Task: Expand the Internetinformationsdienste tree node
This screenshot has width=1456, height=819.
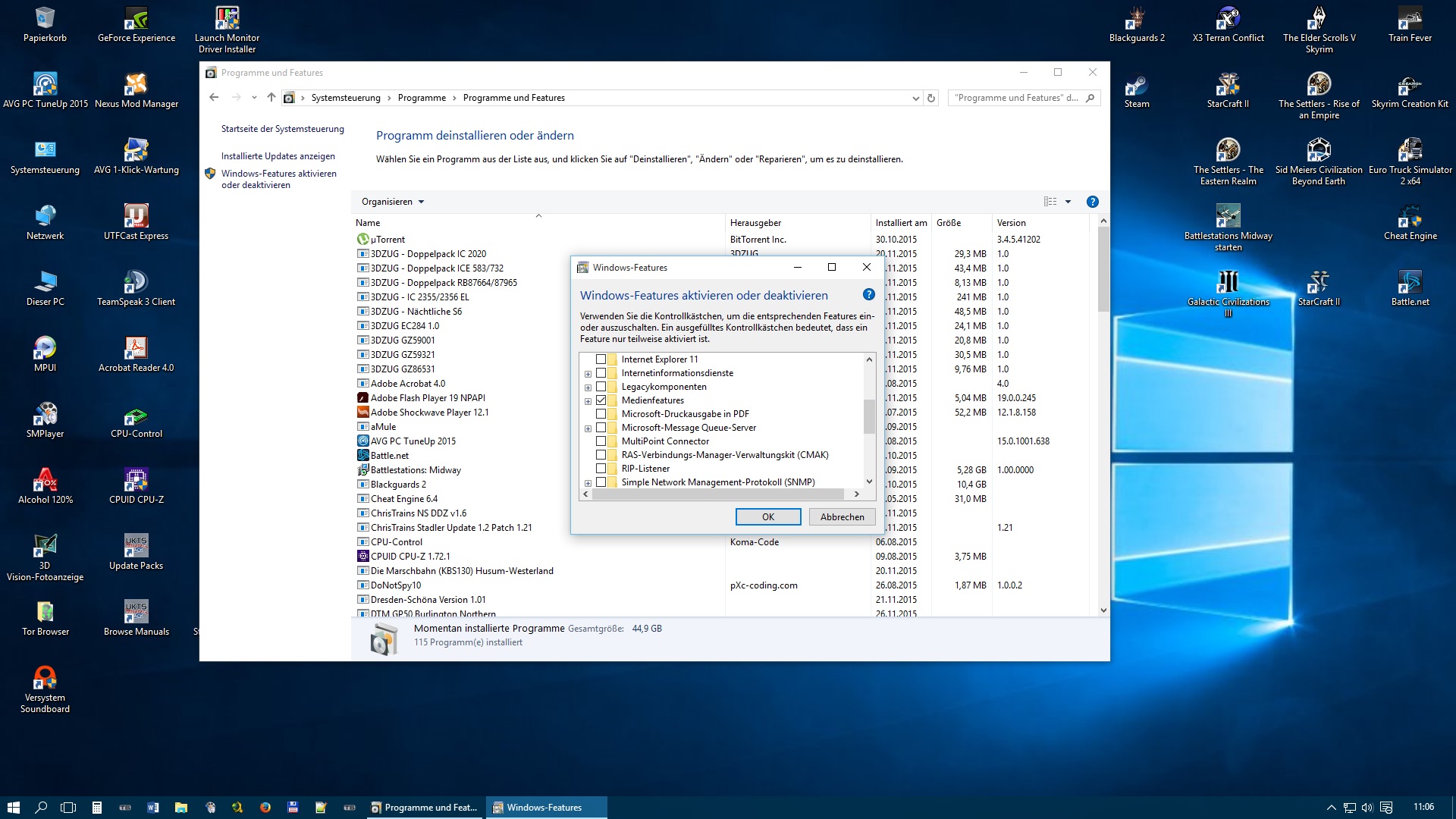Action: 588,374
